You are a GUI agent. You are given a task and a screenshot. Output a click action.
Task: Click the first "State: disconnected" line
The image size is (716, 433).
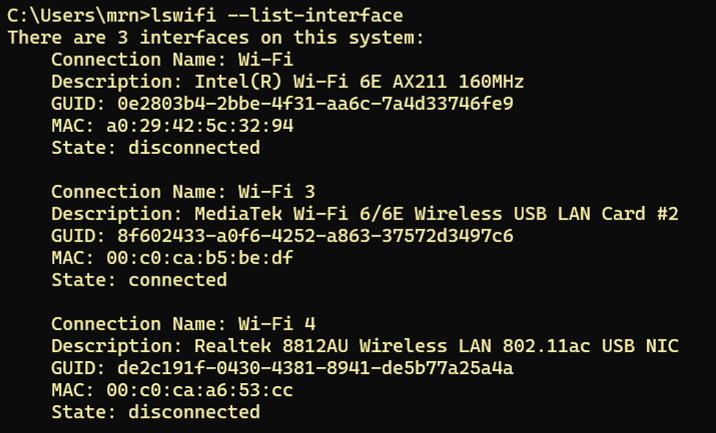click(x=155, y=148)
